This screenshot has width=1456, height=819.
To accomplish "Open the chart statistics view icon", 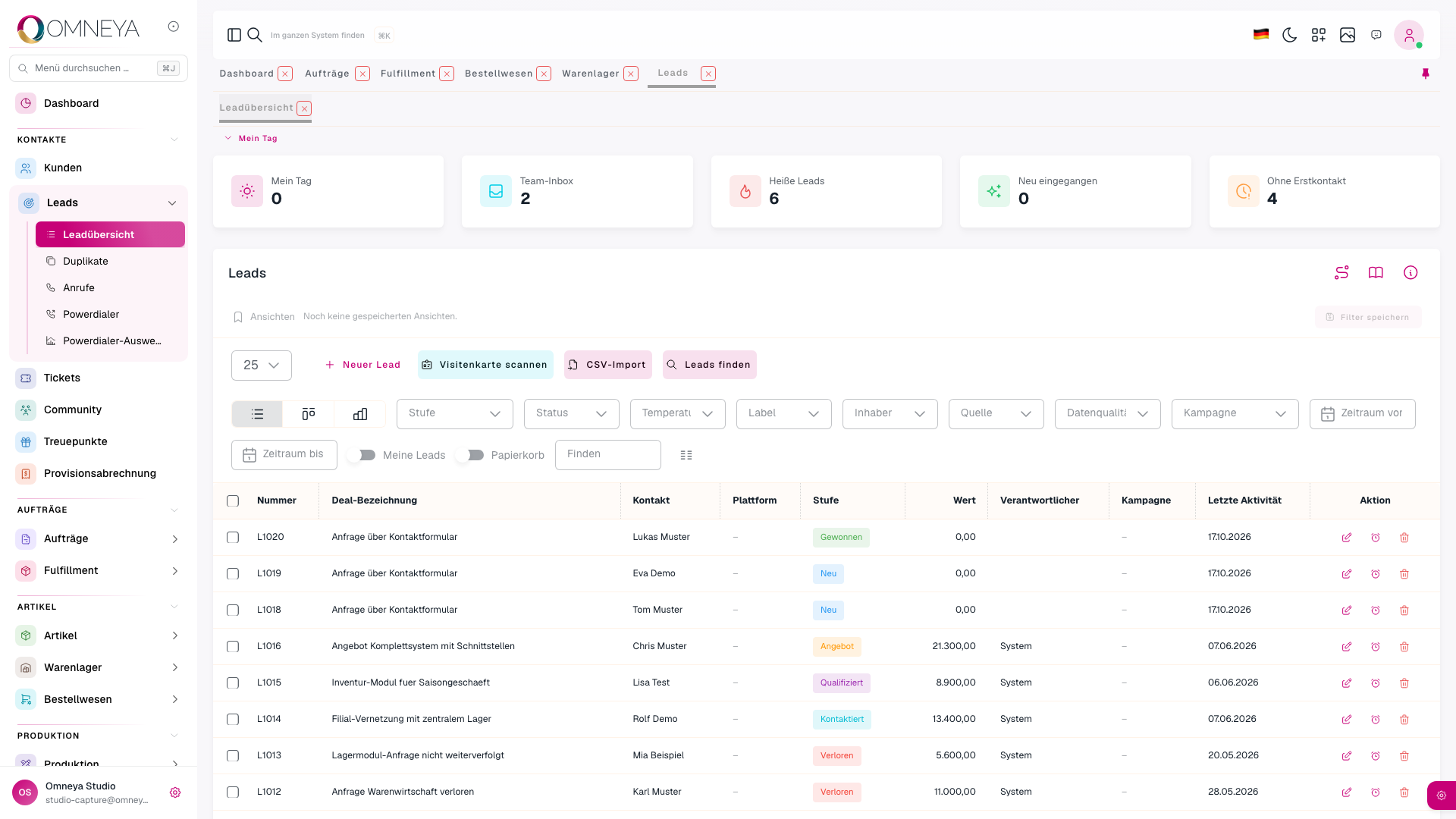I will [360, 414].
